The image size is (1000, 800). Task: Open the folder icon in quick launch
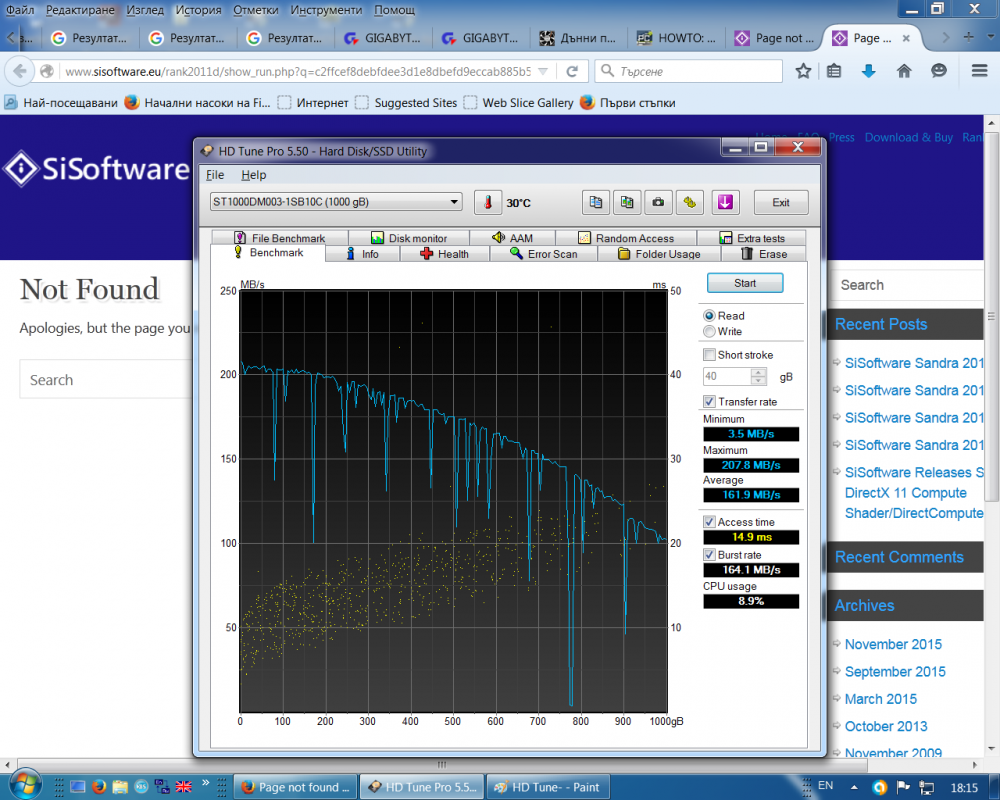120,787
